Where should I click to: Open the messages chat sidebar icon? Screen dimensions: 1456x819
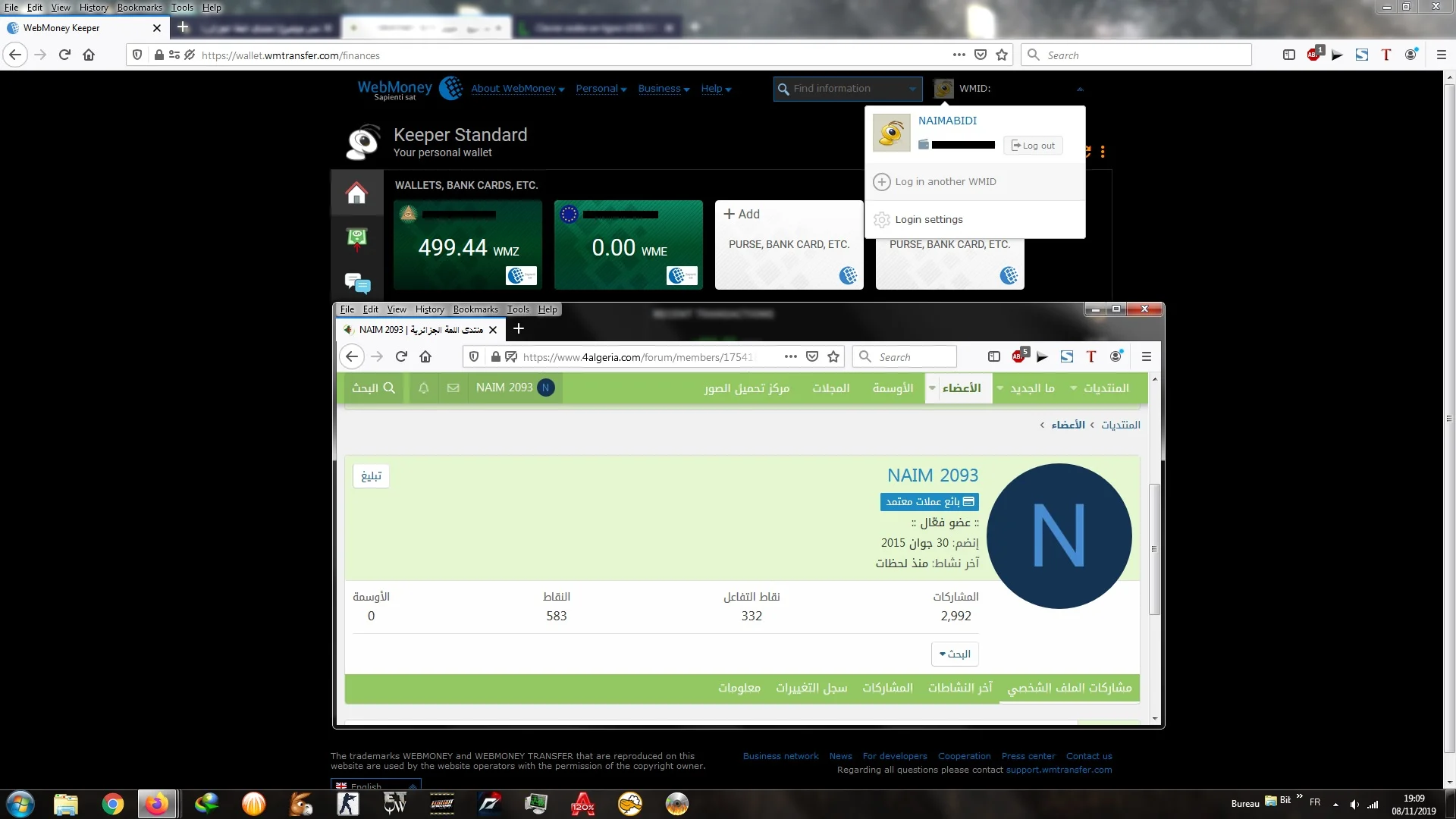click(x=357, y=284)
